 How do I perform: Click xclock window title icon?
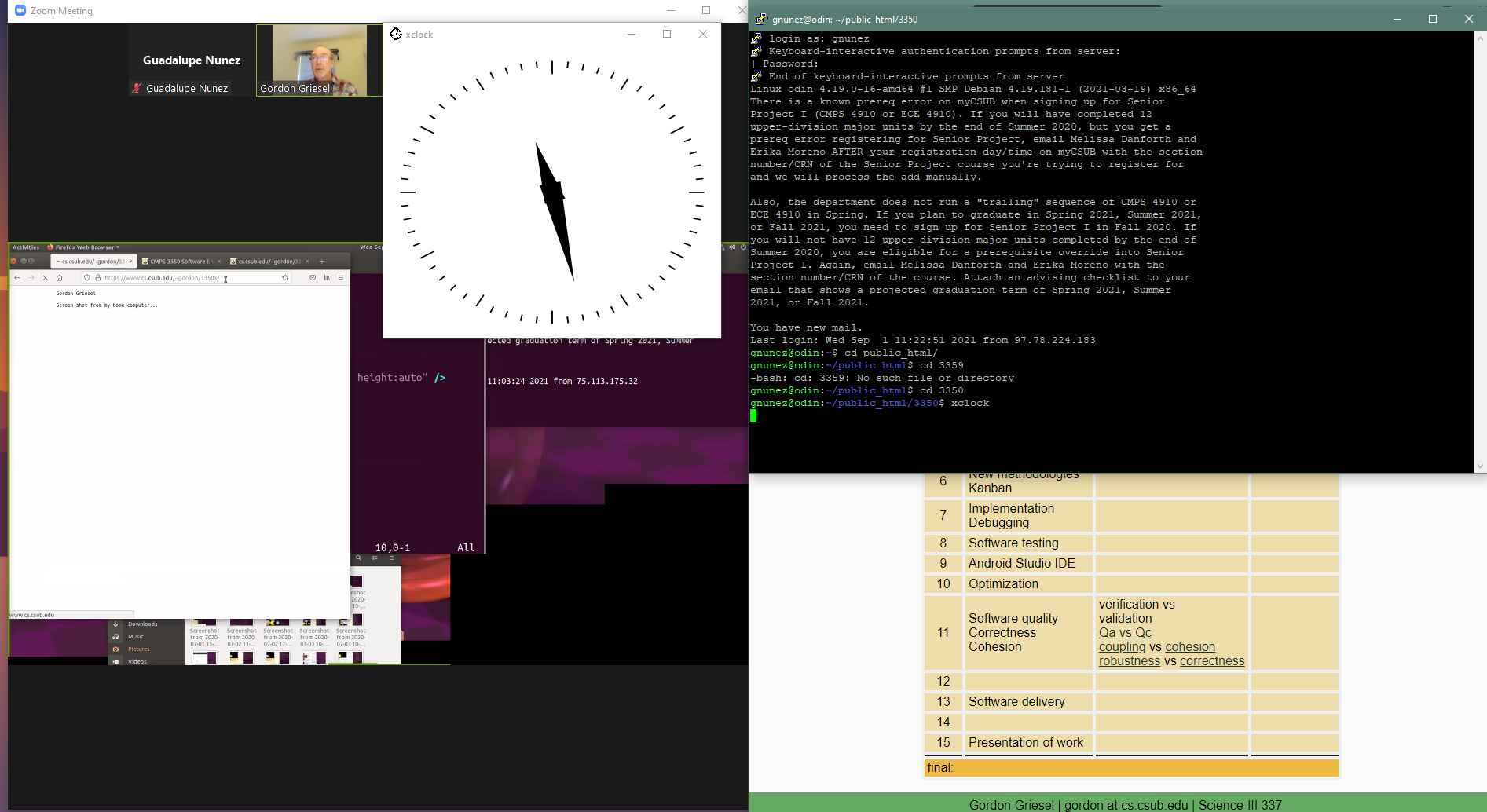click(x=396, y=34)
